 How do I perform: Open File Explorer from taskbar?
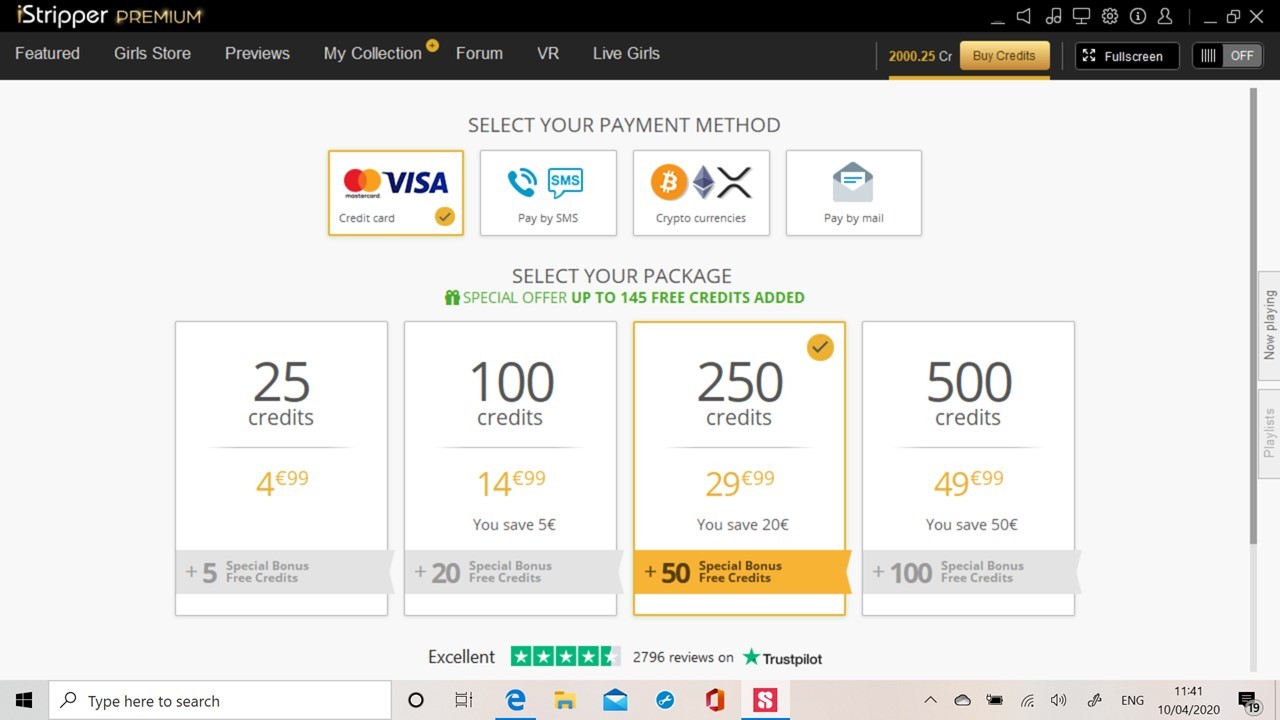coord(565,700)
